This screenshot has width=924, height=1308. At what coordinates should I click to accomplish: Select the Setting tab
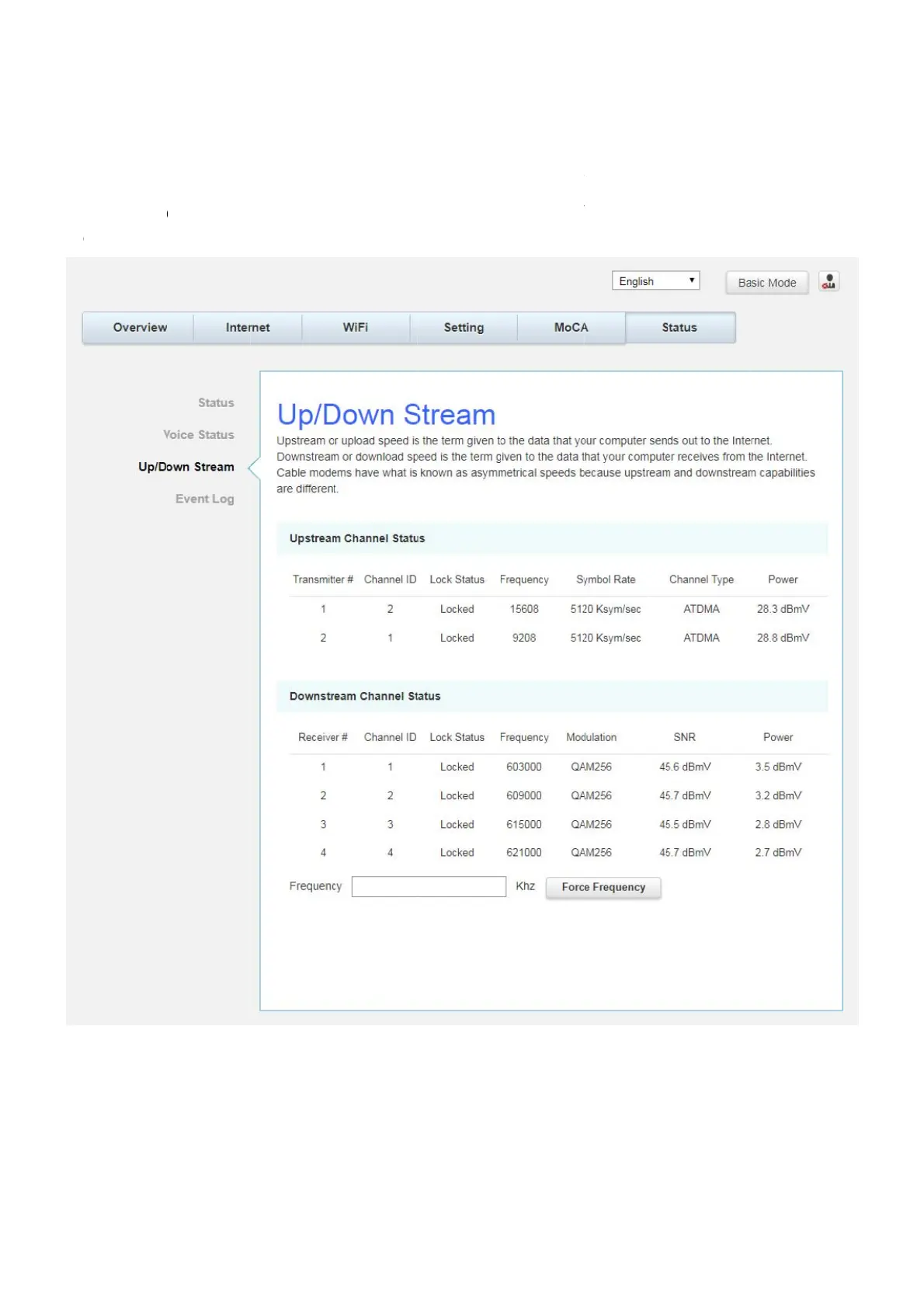click(464, 328)
